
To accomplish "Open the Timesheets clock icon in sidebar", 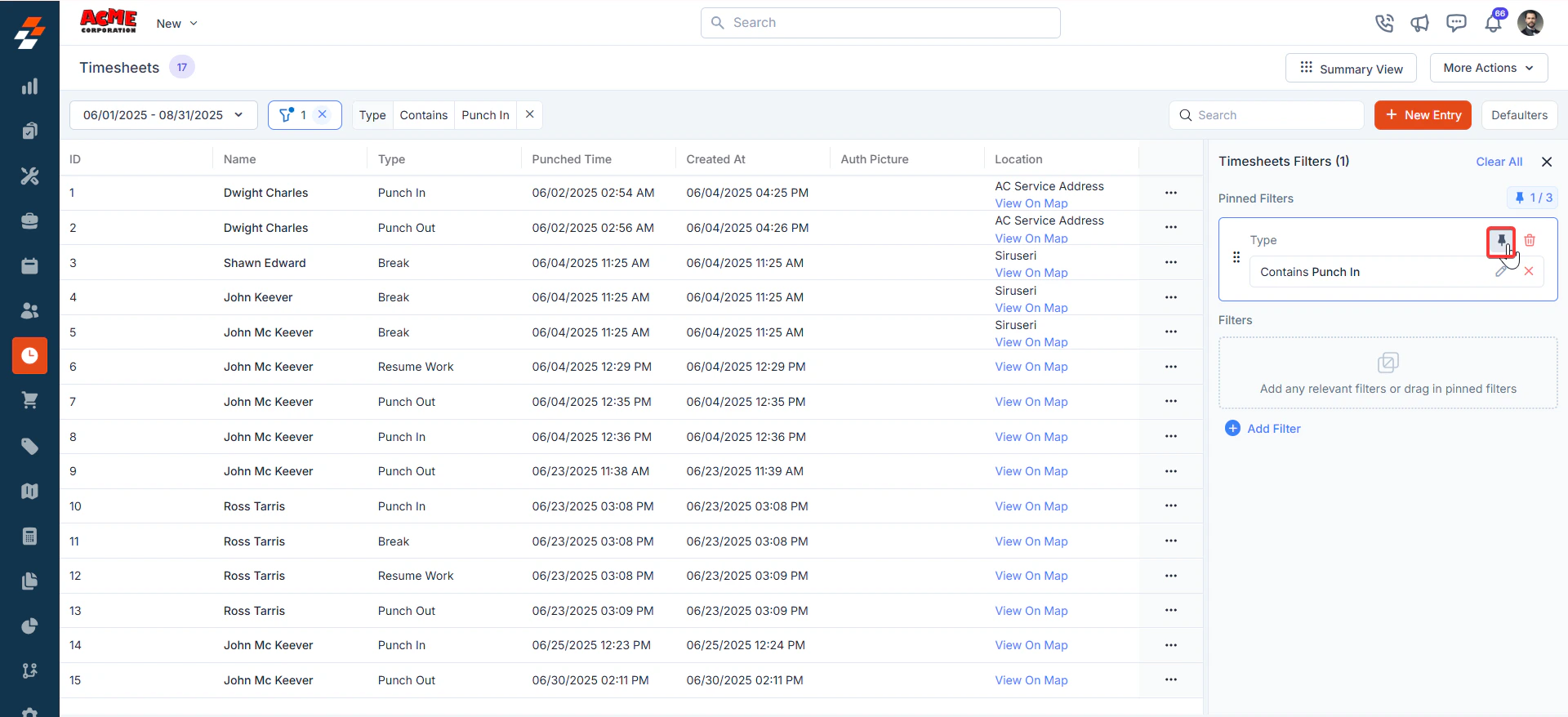I will (x=29, y=355).
